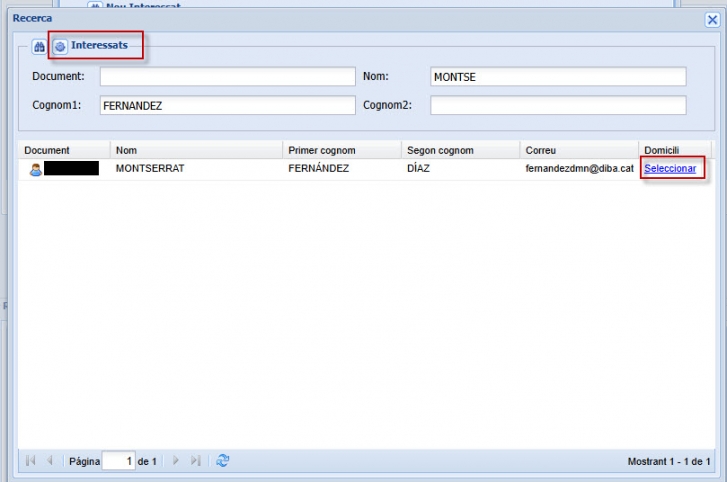727x482 pixels.
Task: Go to the next results page
Action: (x=176, y=460)
